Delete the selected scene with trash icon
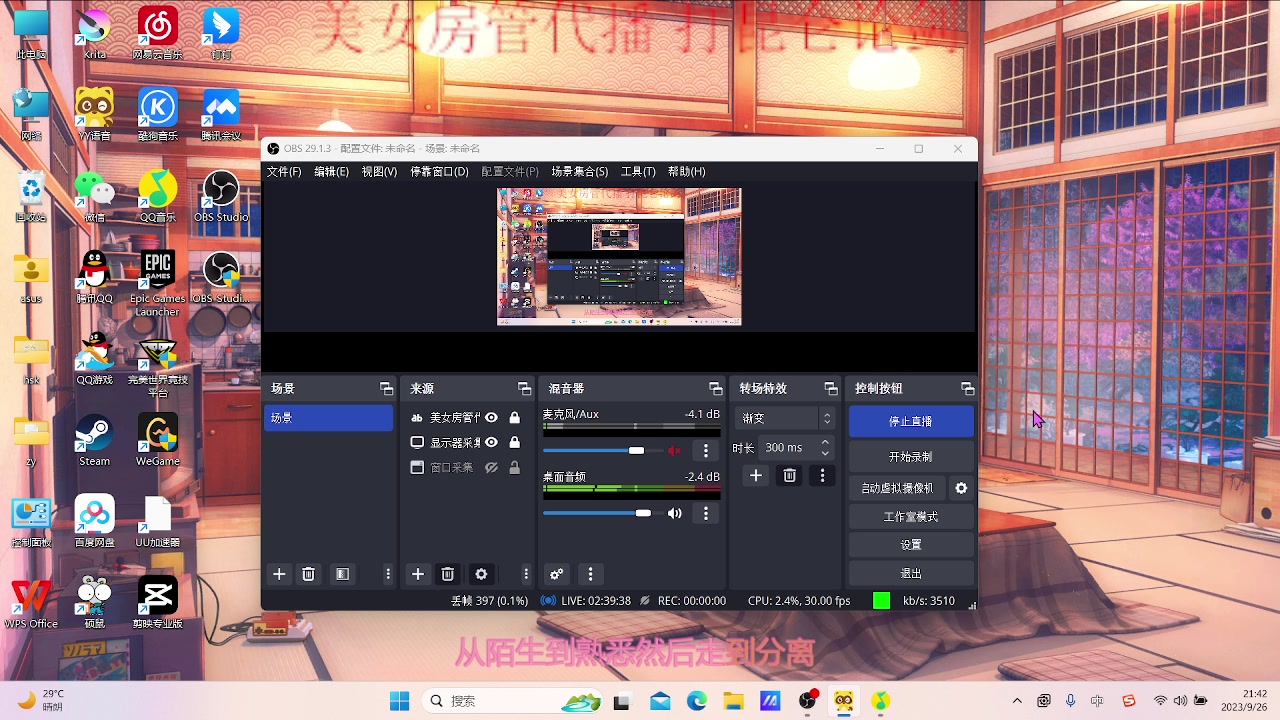The width and height of the screenshot is (1280, 720). click(x=308, y=574)
